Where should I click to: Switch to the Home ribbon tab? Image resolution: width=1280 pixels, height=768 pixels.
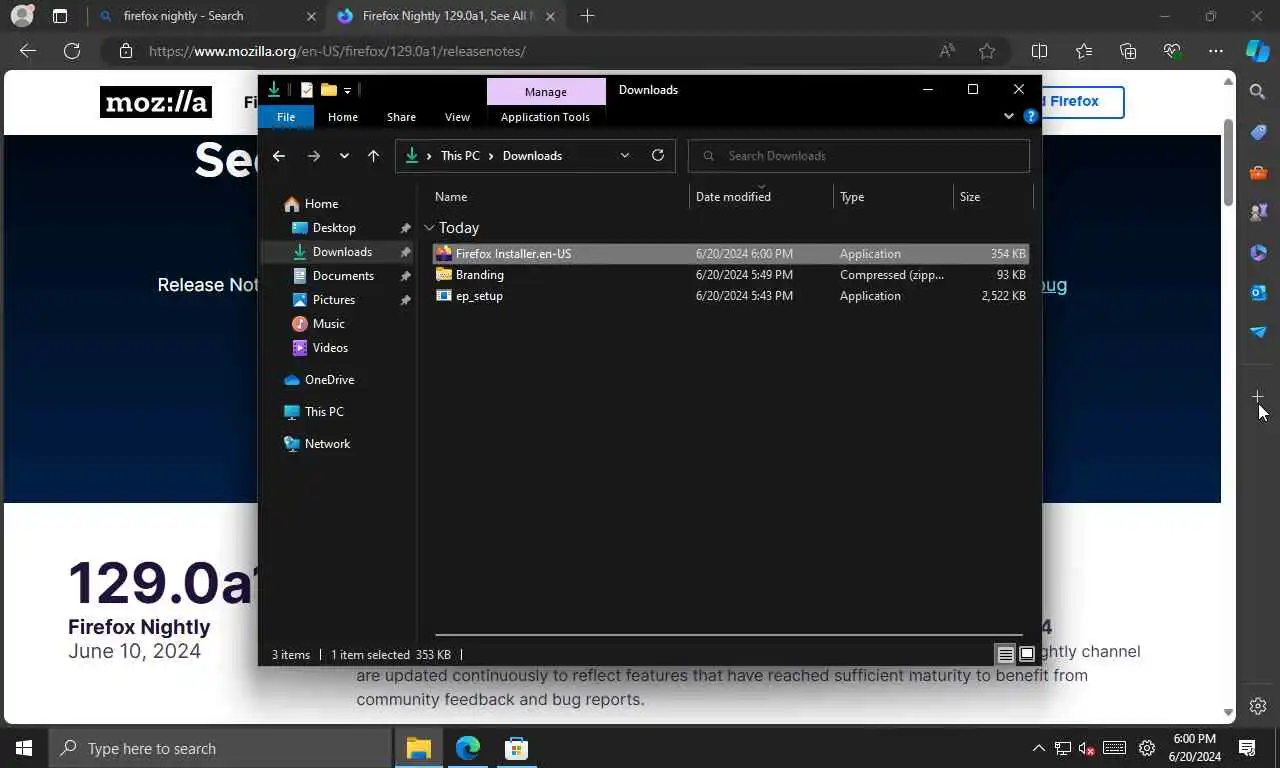[x=343, y=117]
